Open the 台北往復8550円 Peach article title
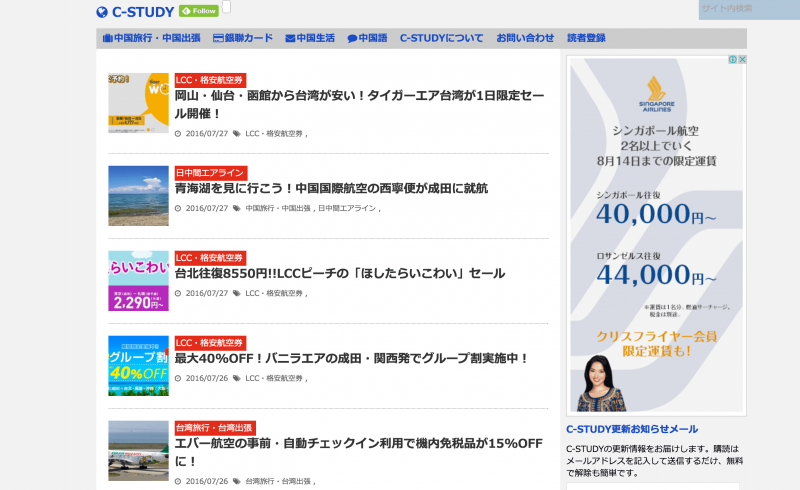 pyautogui.click(x=340, y=273)
